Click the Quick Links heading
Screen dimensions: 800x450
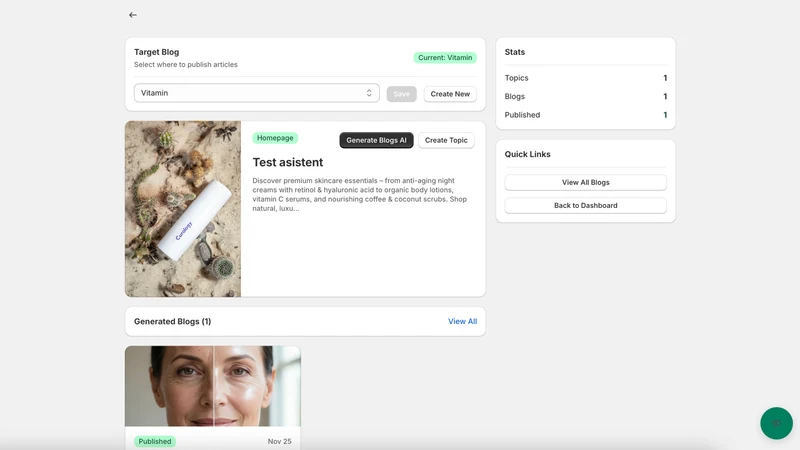pos(528,154)
